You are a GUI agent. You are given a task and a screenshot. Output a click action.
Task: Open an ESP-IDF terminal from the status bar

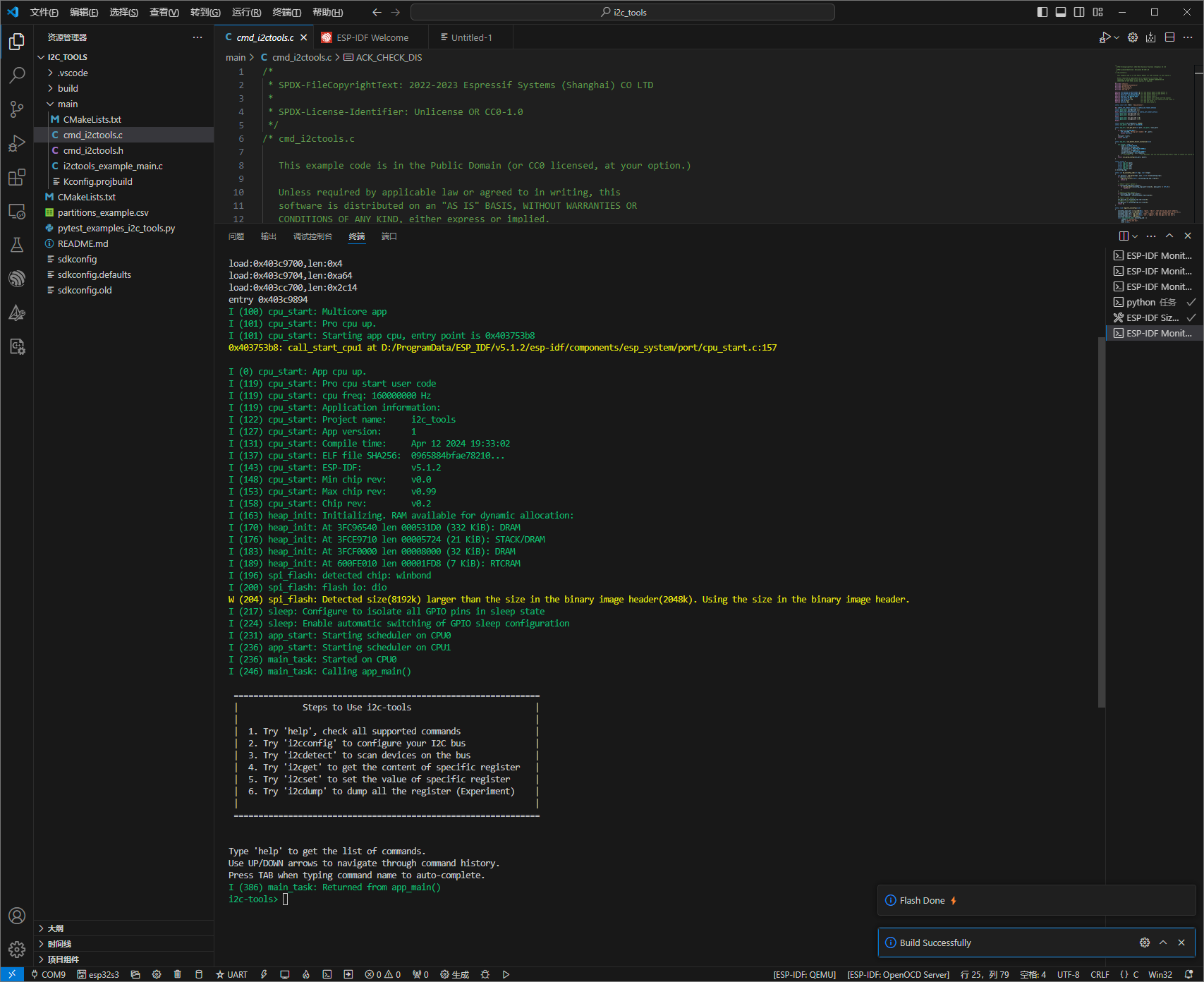click(x=327, y=974)
